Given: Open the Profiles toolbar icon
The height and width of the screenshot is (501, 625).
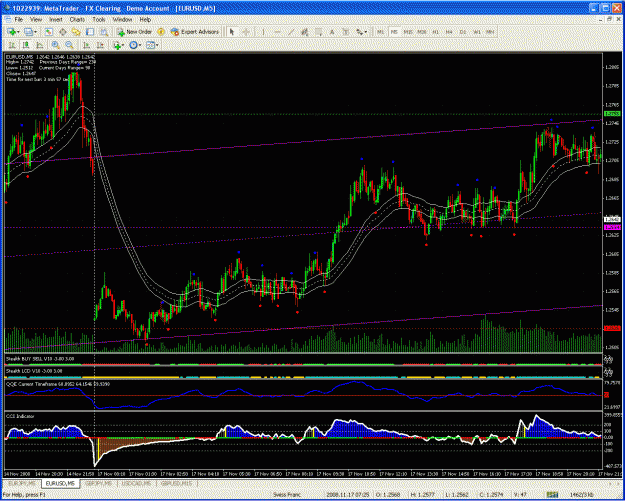Looking at the screenshot, I should coord(28,32).
